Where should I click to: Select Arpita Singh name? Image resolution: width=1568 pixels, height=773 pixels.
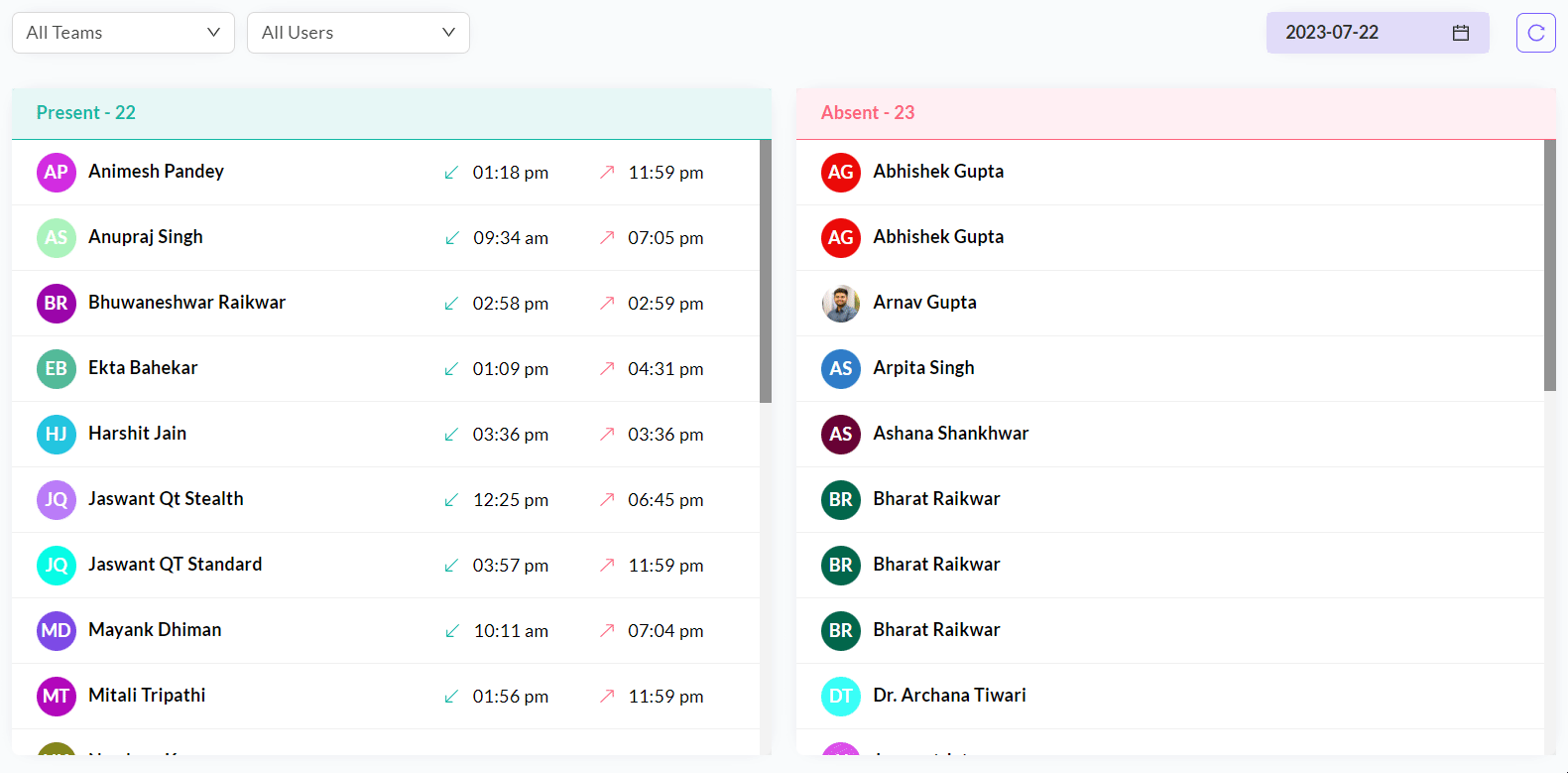(923, 367)
